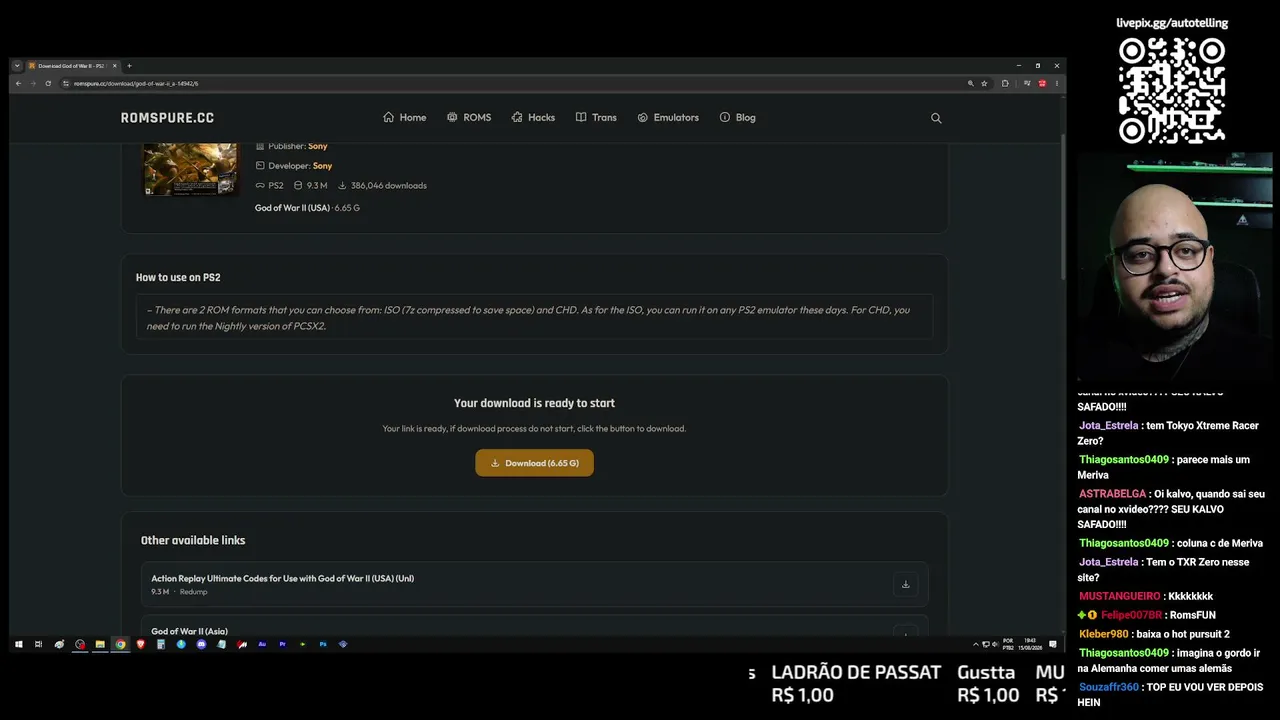Click the "Other available links" heading
The height and width of the screenshot is (720, 1280).
tap(193, 540)
